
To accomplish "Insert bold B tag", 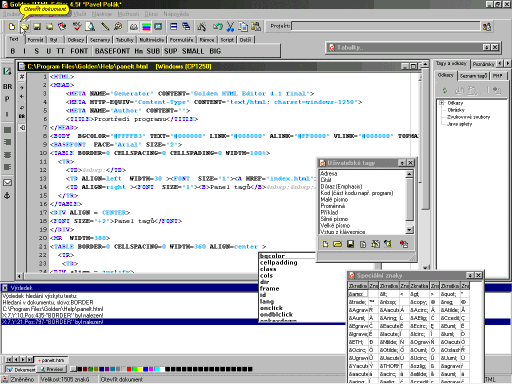I will [13, 51].
